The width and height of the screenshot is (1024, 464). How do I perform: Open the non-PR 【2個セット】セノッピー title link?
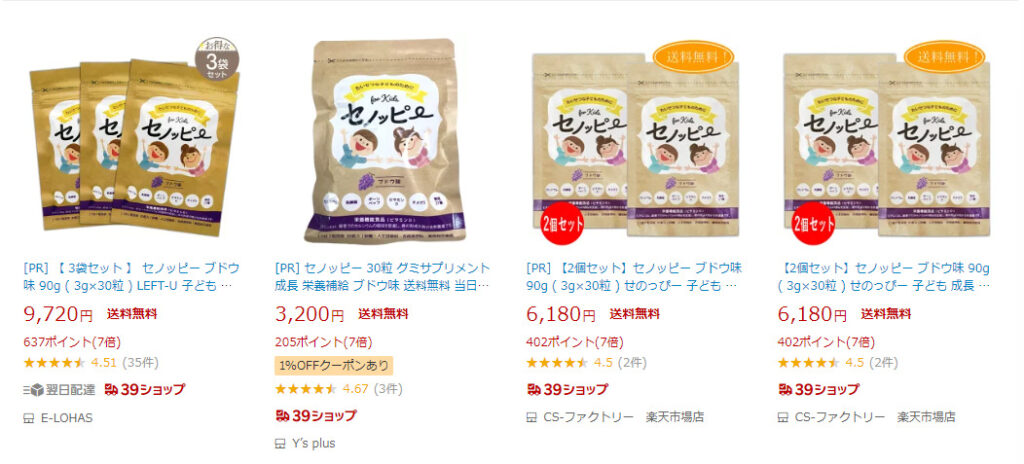pos(885,277)
